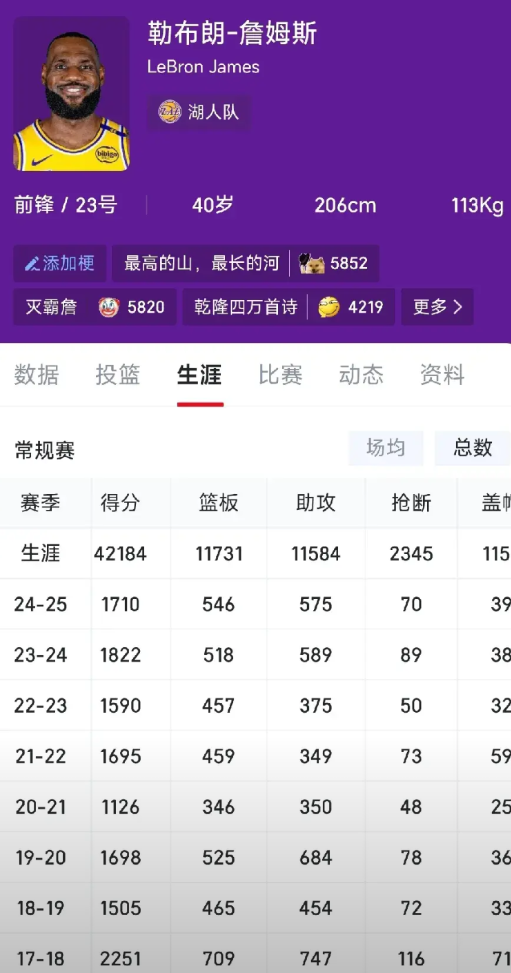Click the 篮板 column header
The height and width of the screenshot is (973, 511).
(219, 503)
